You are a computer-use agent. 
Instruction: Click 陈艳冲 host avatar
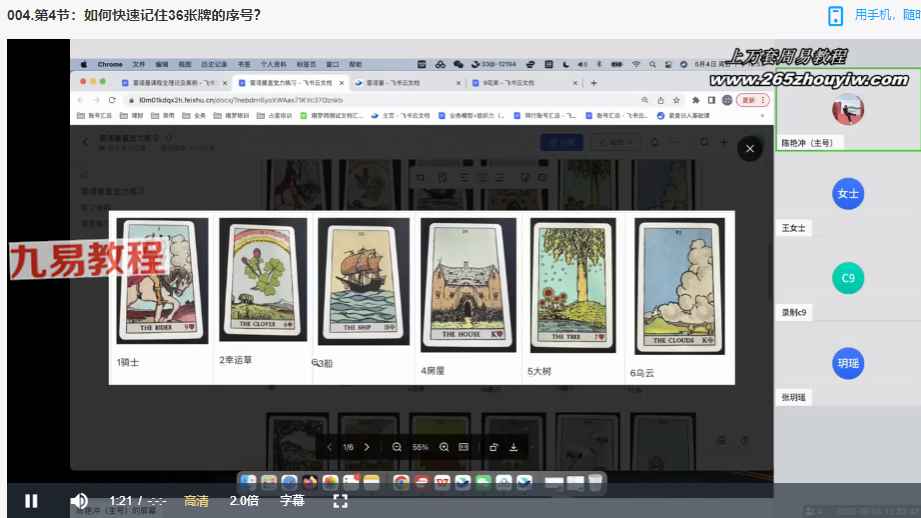[x=848, y=109]
